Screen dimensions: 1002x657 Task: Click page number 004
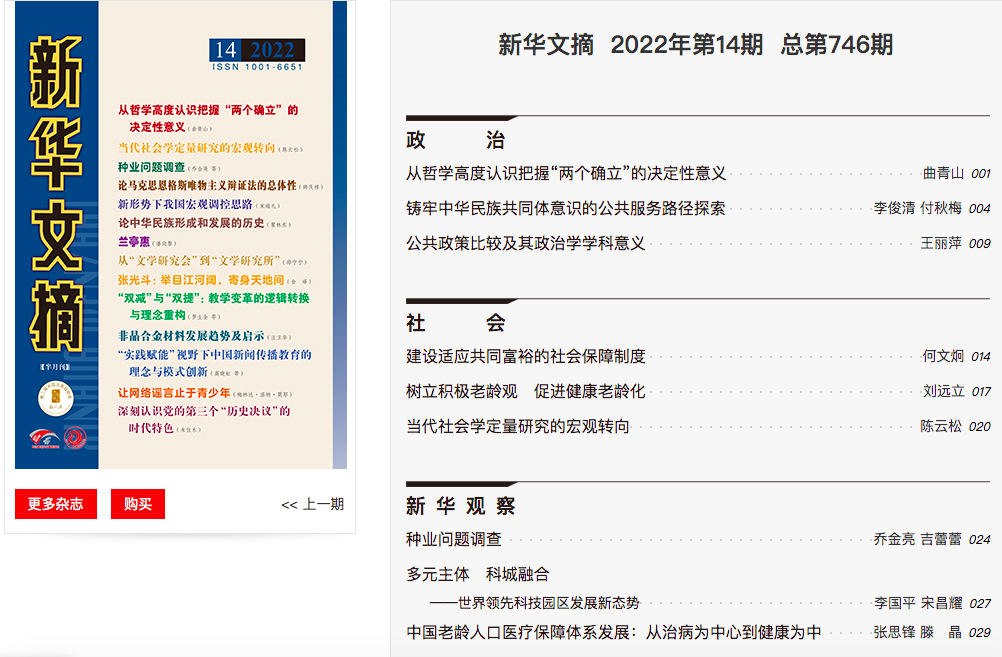coord(980,209)
